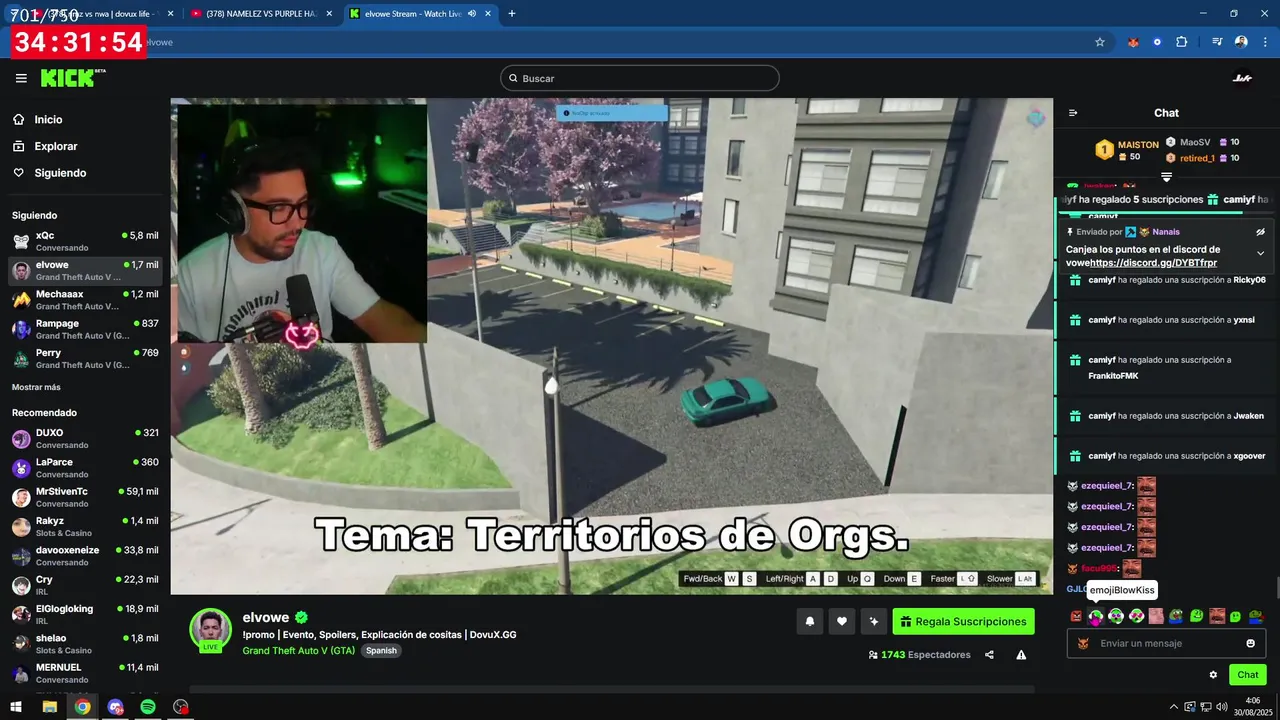This screenshot has height=720, width=1280.
Task: Open Rampage channel in sidebar
Action: coord(85,329)
